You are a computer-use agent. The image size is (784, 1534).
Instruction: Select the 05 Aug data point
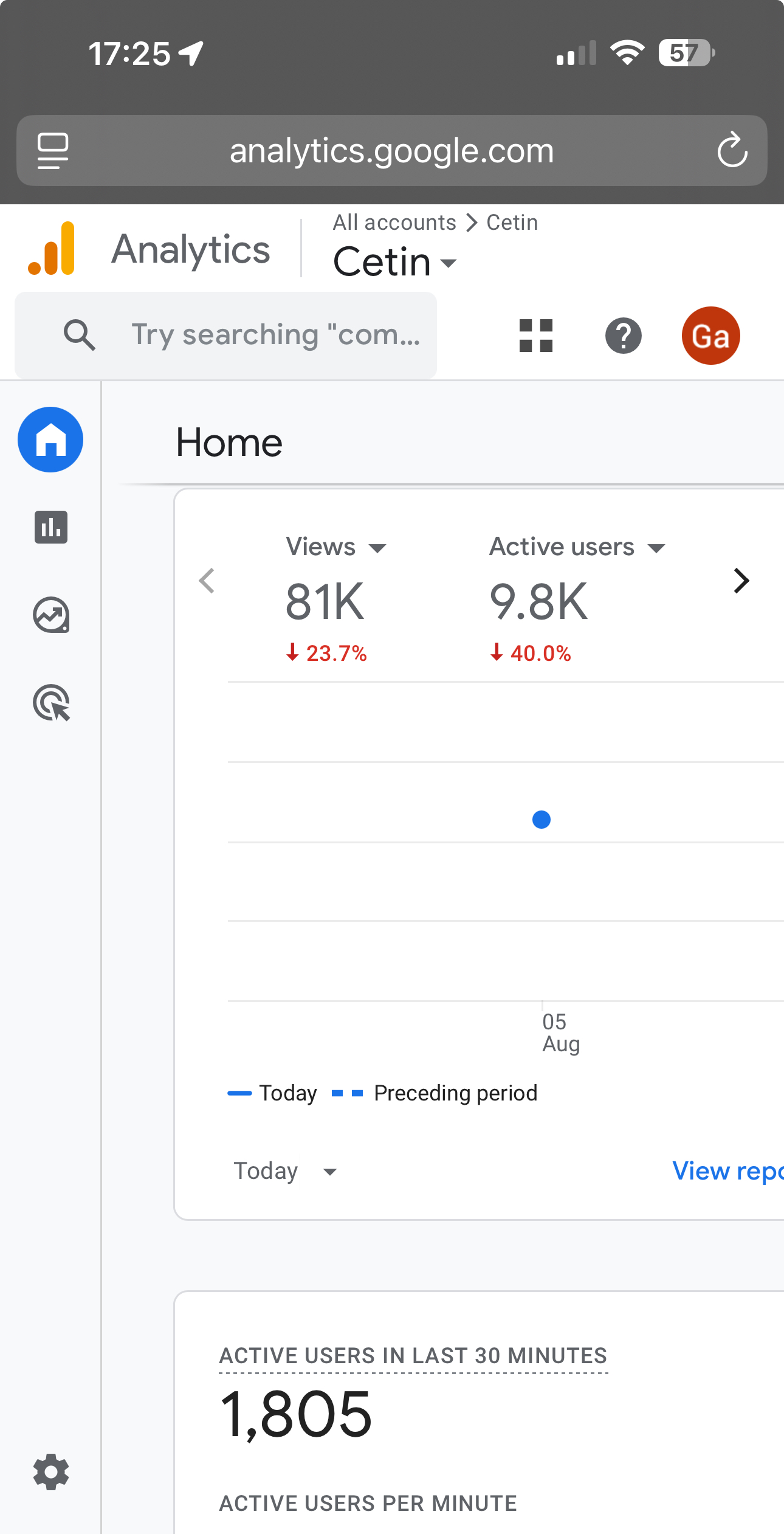(x=542, y=820)
